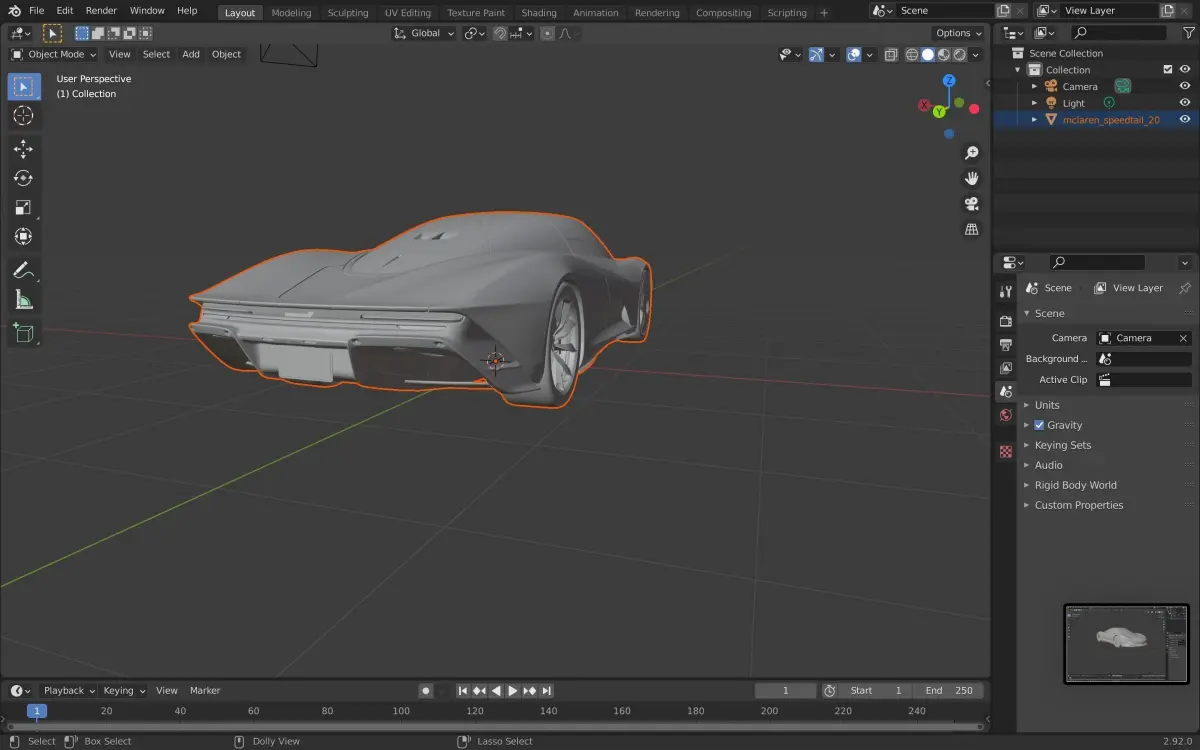
Task: Activate the Annotate pencil tool
Action: tap(23, 270)
